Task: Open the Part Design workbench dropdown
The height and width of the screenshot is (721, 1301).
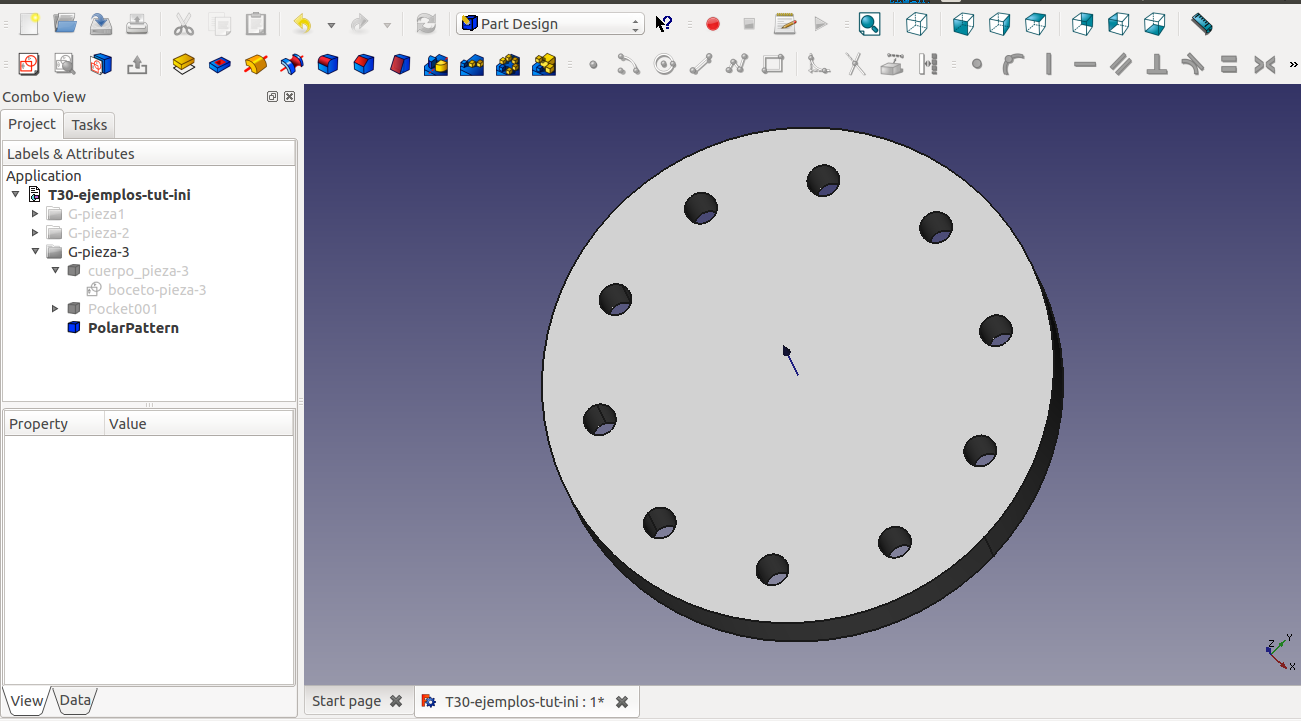Action: tap(549, 24)
